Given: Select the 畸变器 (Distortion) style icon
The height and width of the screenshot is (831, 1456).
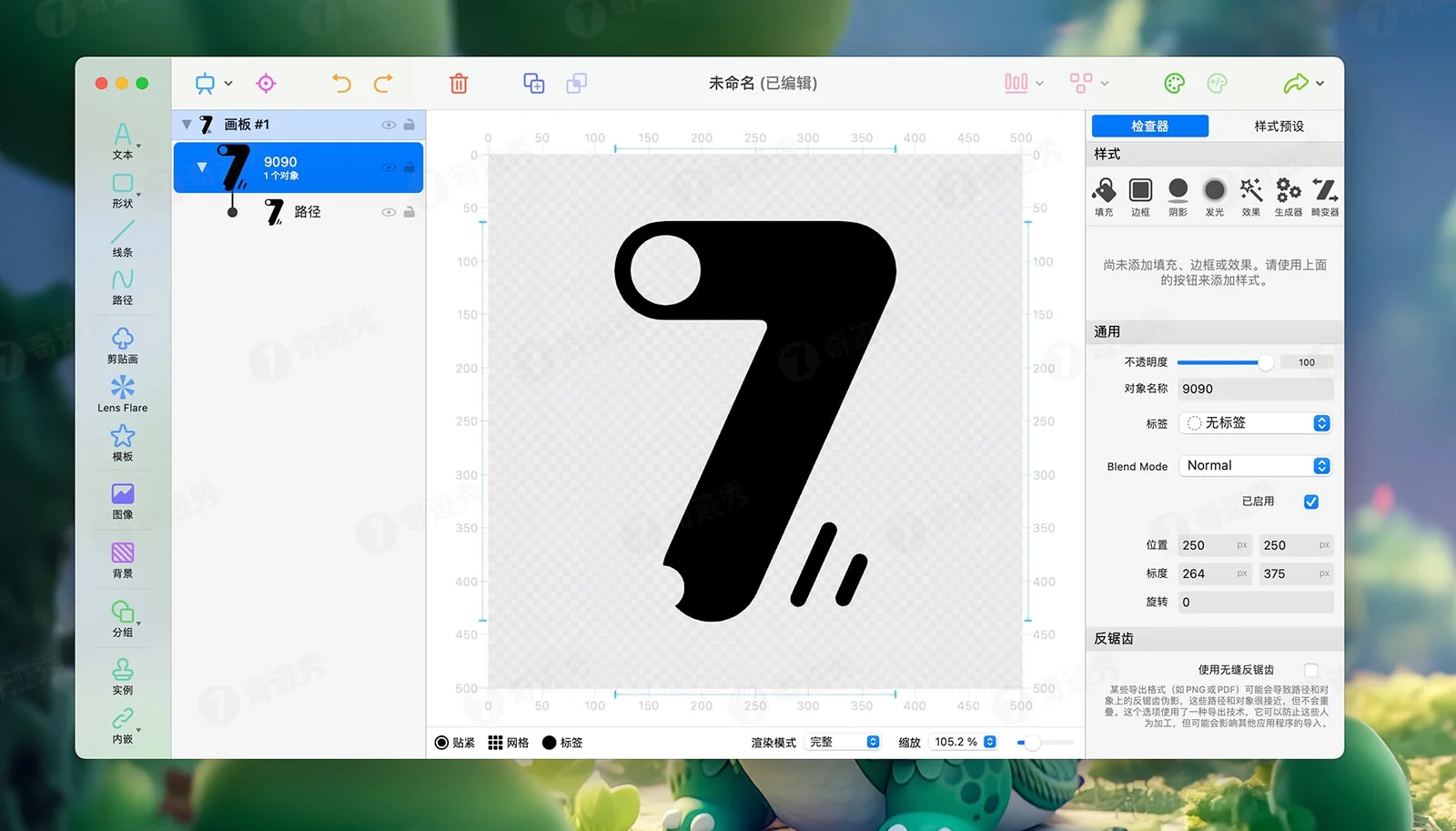Looking at the screenshot, I should pos(1325,195).
